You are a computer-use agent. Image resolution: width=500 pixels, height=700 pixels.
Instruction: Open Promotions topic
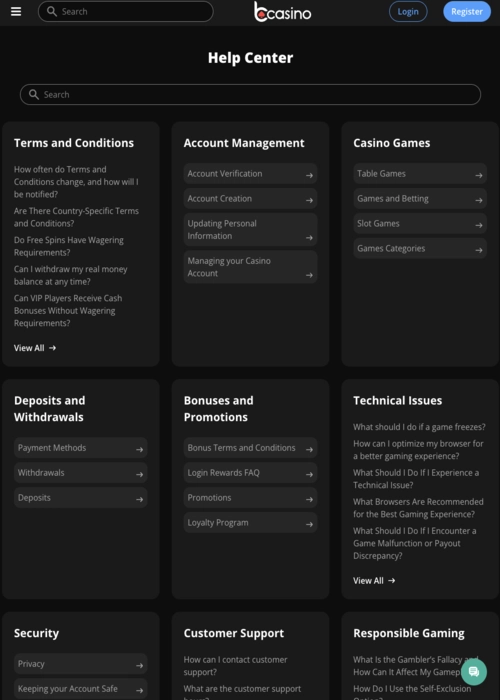pyautogui.click(x=250, y=498)
